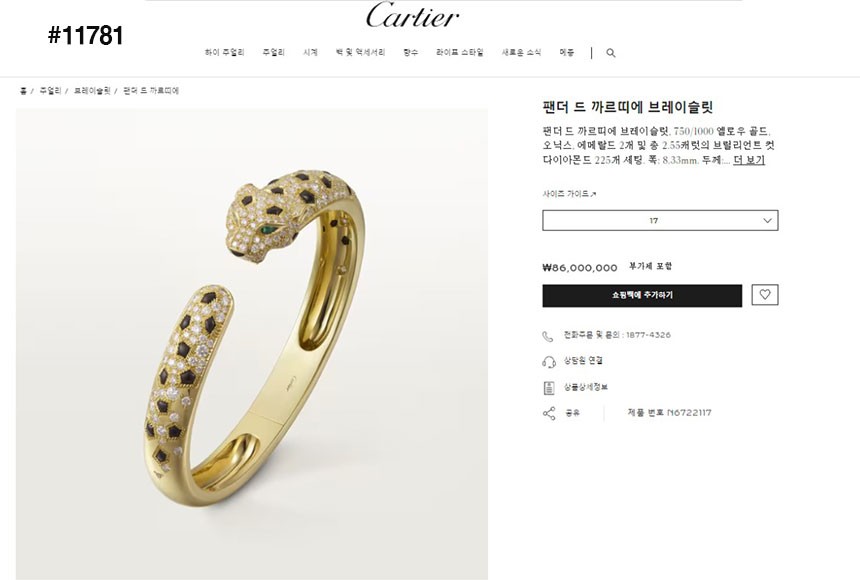Click the headset advisor chat icon
This screenshot has height=580, width=860.
click(x=548, y=362)
